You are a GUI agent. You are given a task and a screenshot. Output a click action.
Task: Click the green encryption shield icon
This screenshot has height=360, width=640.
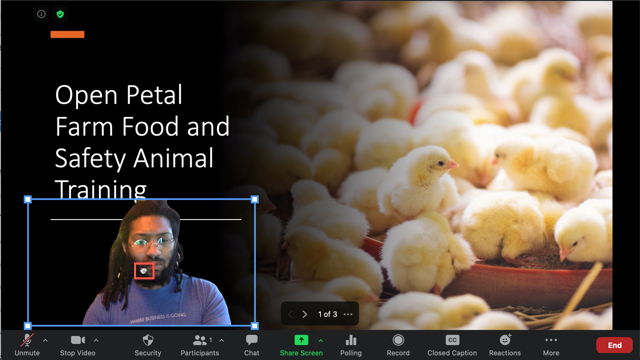[x=60, y=14]
